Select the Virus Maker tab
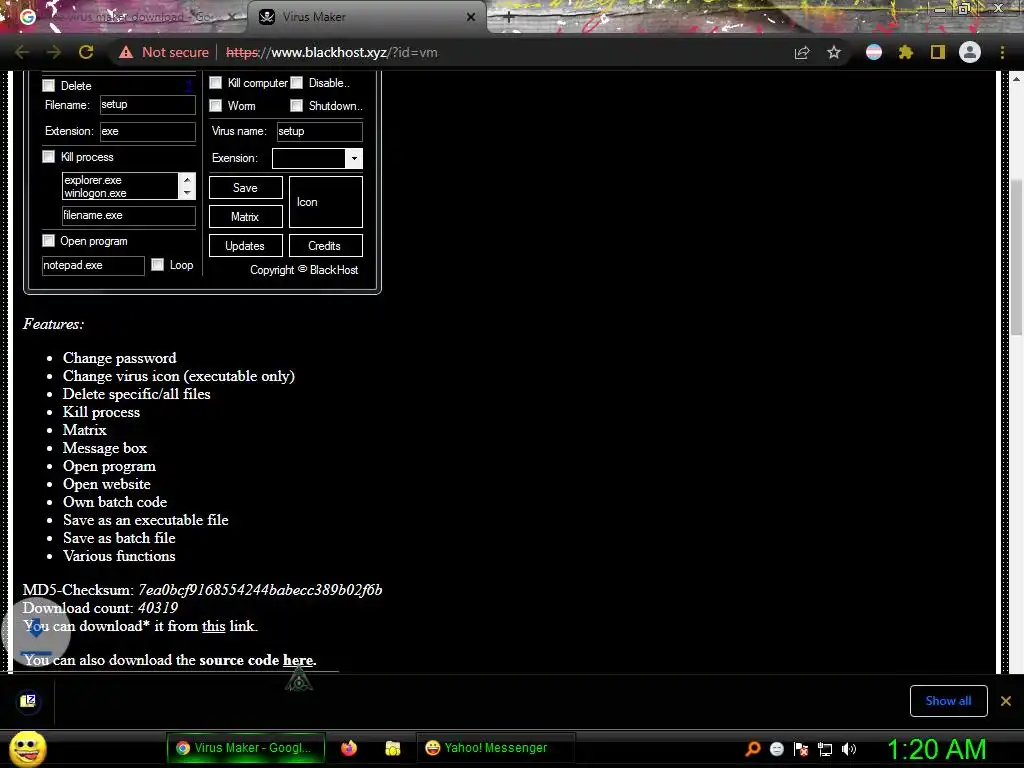This screenshot has width=1024, height=768. pos(366,17)
